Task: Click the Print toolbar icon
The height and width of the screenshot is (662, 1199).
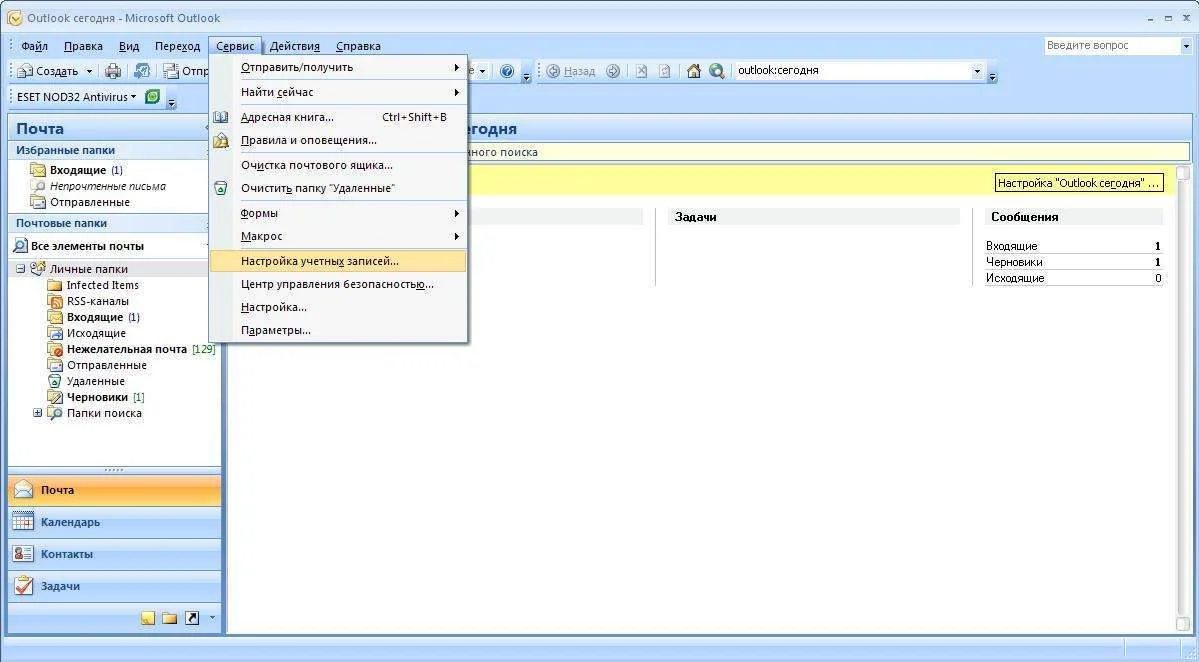Action: click(x=113, y=71)
